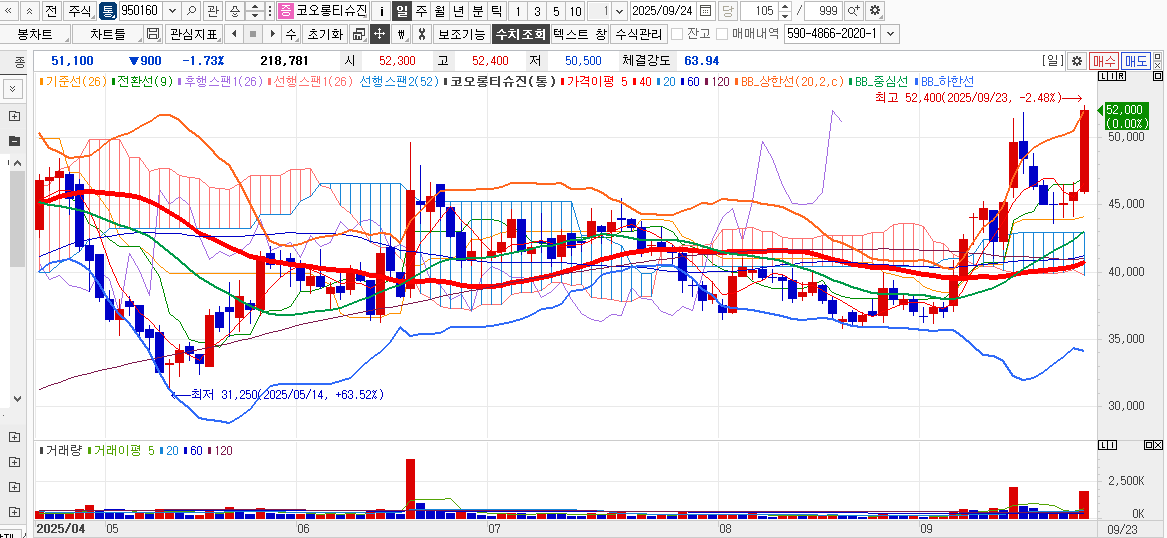
Task: Click the 기준선(26) orange legend marker
Action: point(41,81)
